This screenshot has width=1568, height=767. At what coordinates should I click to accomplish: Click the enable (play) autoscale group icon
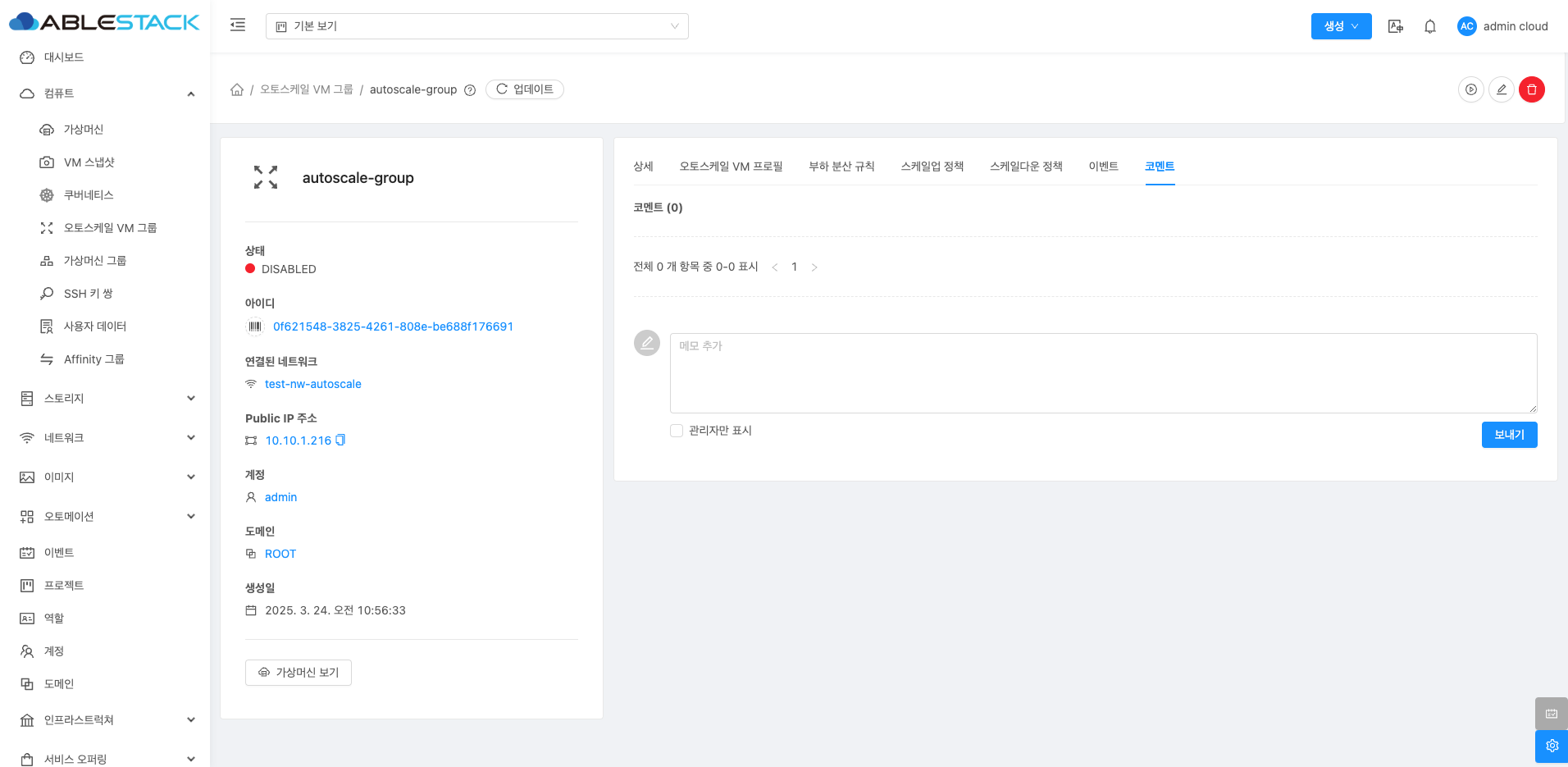[1470, 89]
